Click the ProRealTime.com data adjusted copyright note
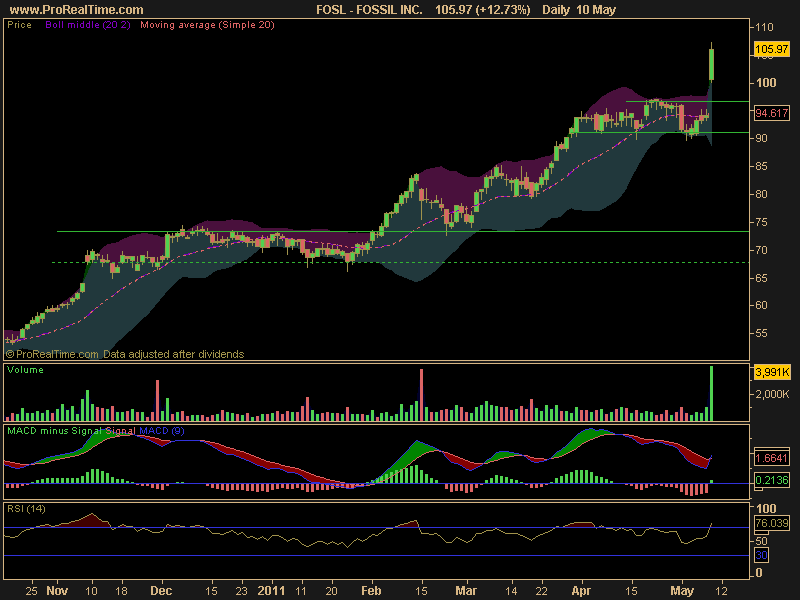Screen dimensions: 800x600 pyautogui.click(x=125, y=354)
